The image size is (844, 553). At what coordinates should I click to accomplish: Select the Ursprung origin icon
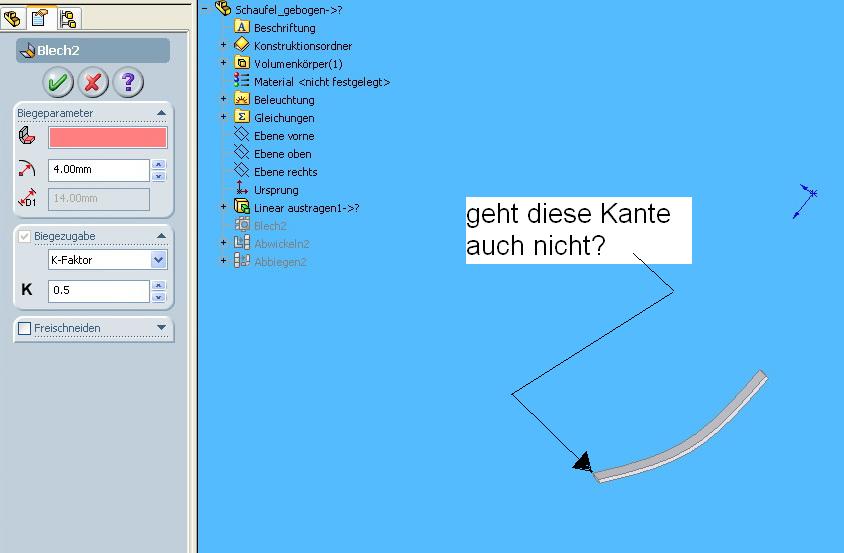click(x=242, y=188)
